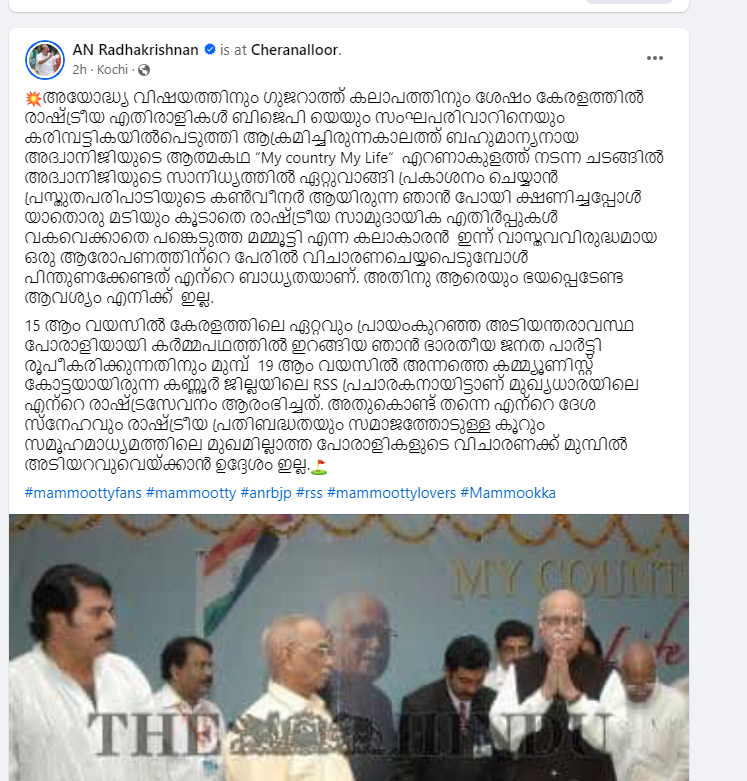Open the #mammoottylovers hashtag

click(x=391, y=493)
